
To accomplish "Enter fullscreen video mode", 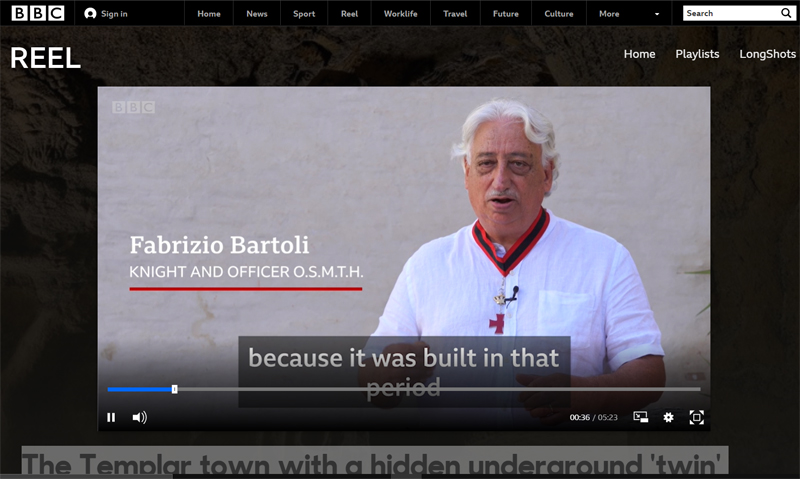I will tap(697, 417).
